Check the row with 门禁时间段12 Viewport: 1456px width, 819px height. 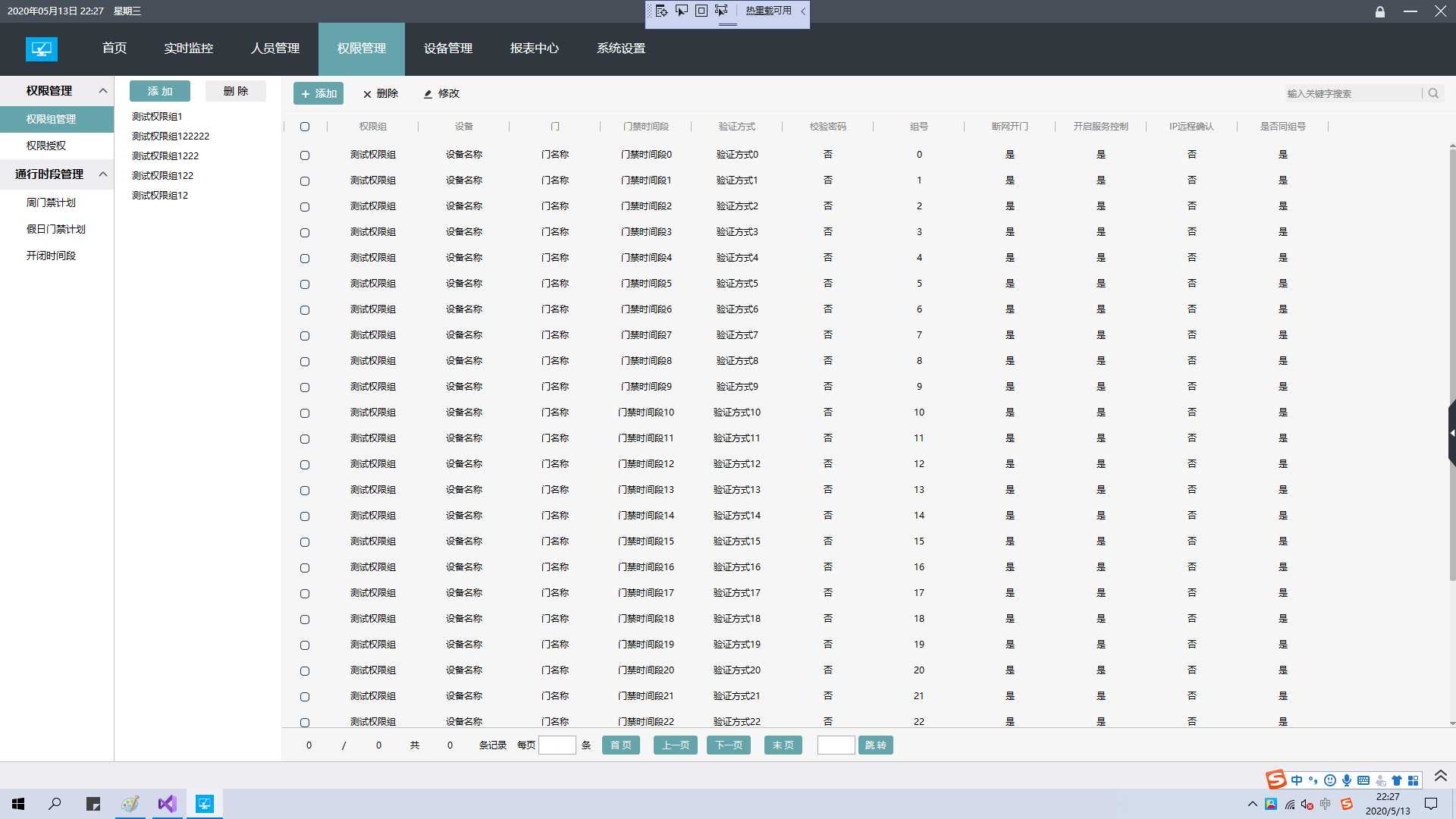(x=305, y=465)
